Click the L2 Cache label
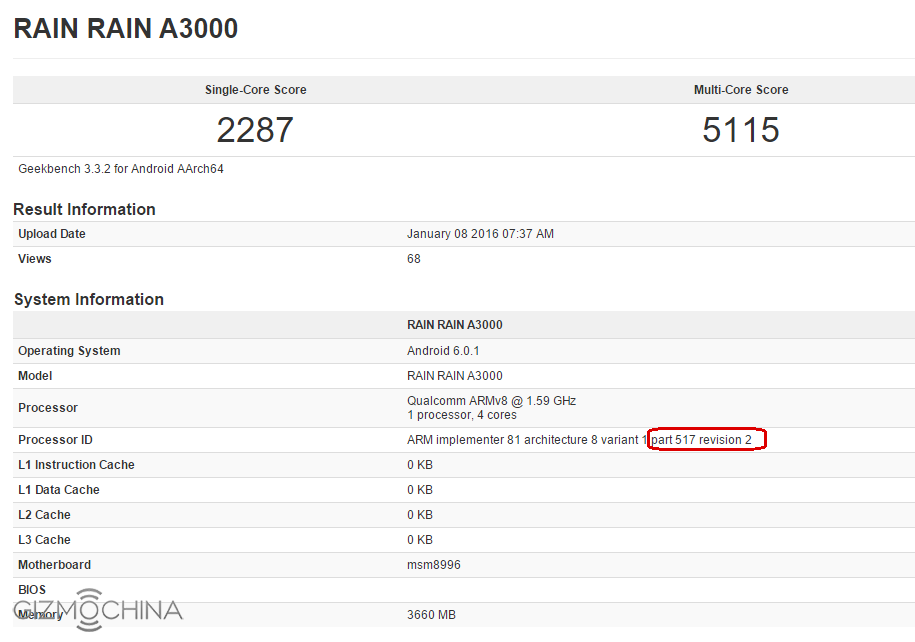Viewport: 915px width, 642px height. [44, 515]
